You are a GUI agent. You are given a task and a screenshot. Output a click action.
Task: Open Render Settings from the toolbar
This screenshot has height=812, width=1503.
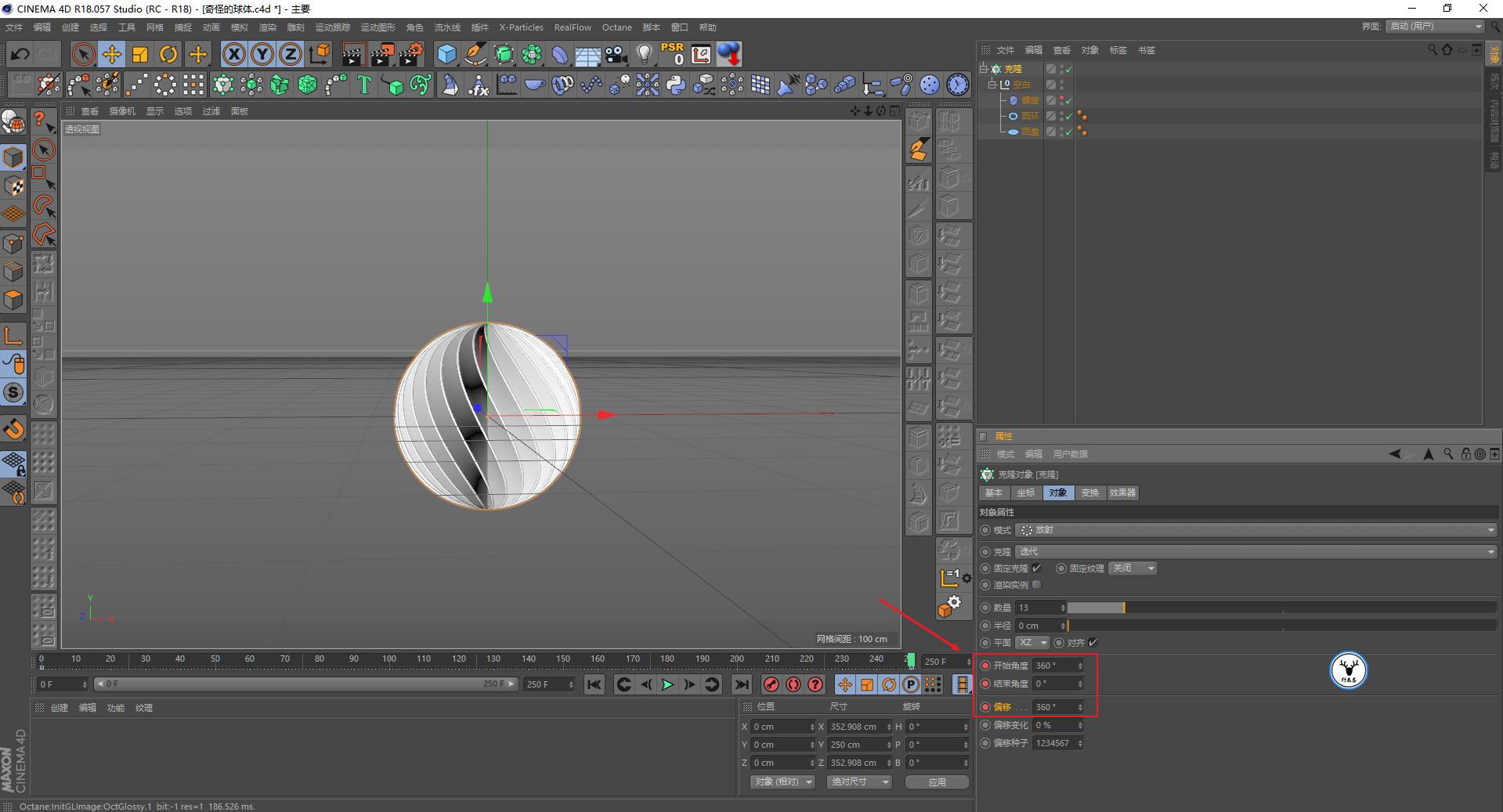point(410,53)
